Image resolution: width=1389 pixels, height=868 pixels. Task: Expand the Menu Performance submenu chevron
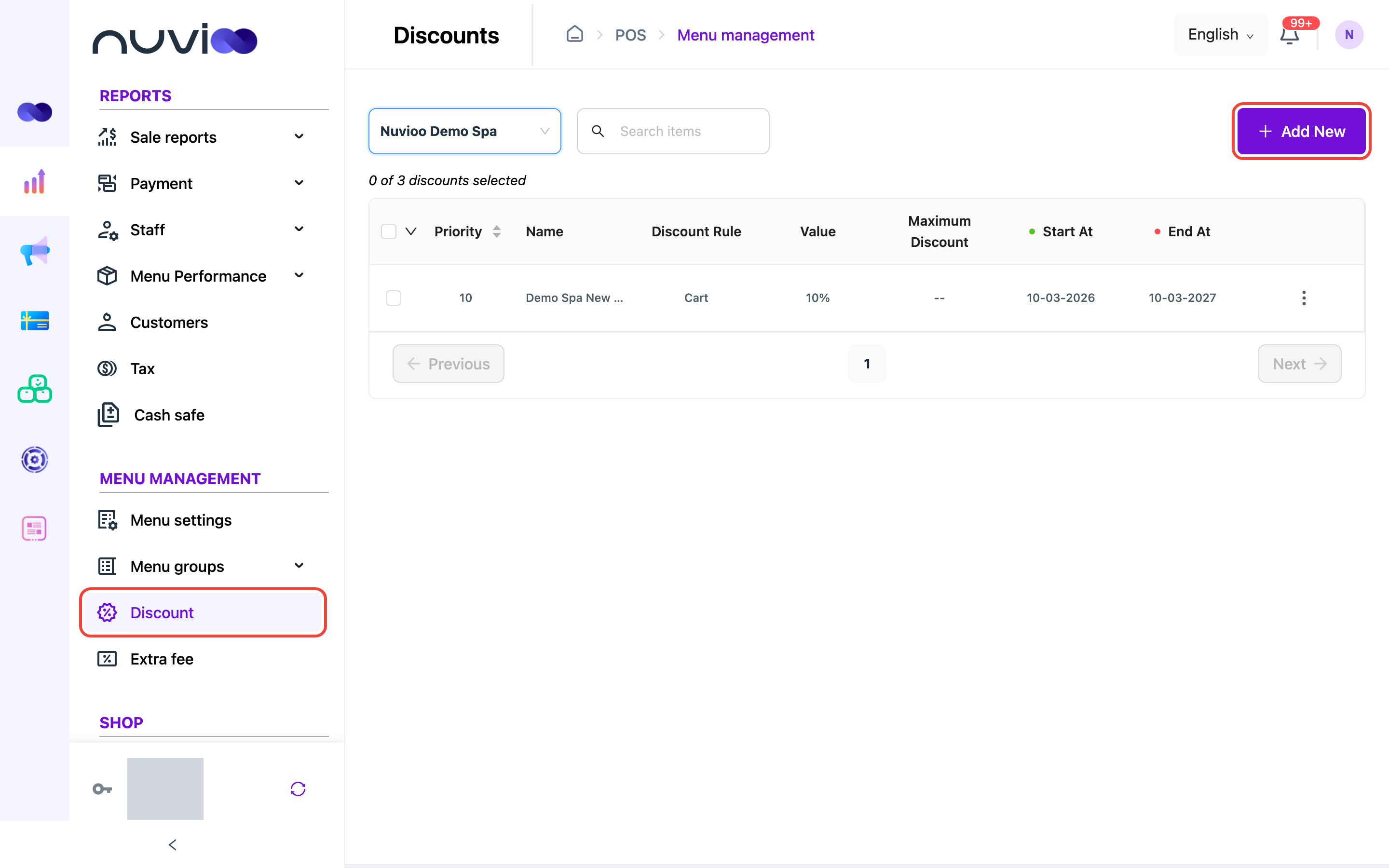pos(299,275)
